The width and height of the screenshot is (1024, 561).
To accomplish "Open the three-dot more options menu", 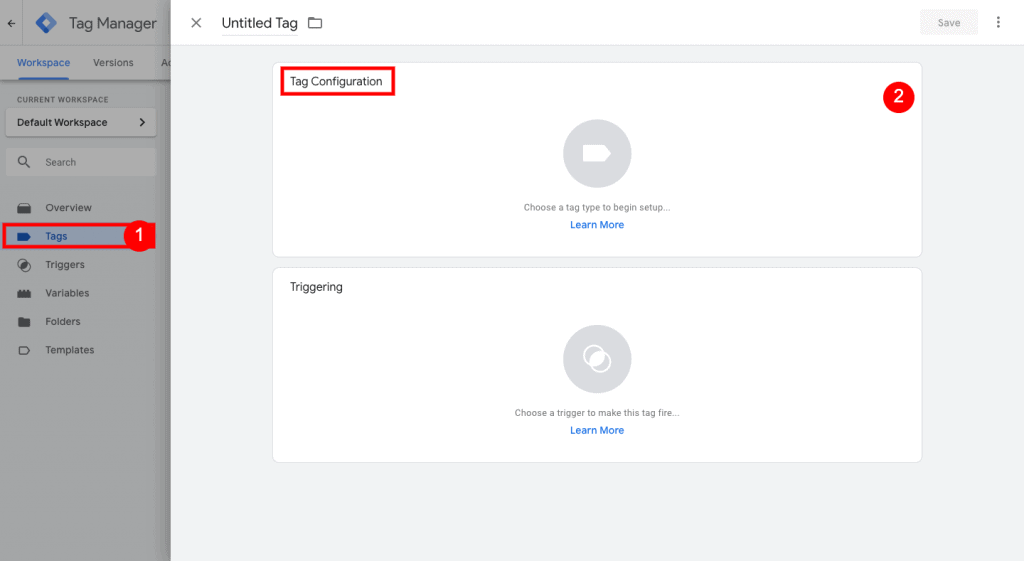I will [x=998, y=22].
